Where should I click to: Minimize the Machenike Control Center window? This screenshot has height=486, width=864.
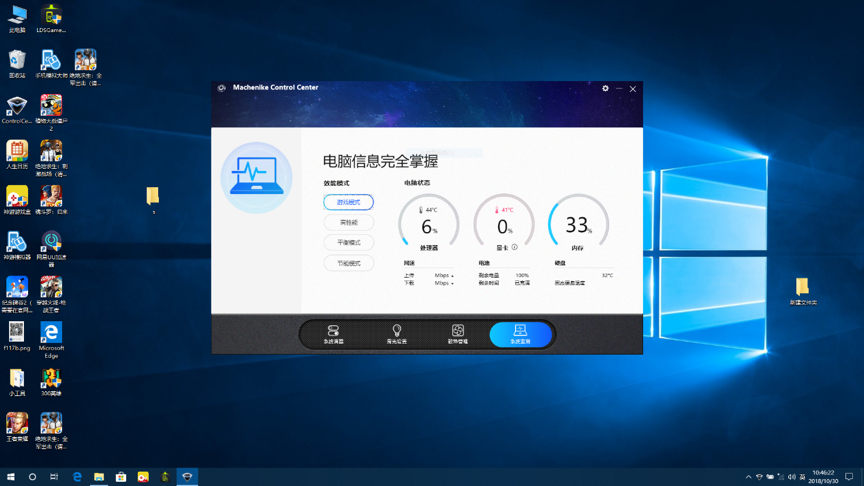coord(619,88)
